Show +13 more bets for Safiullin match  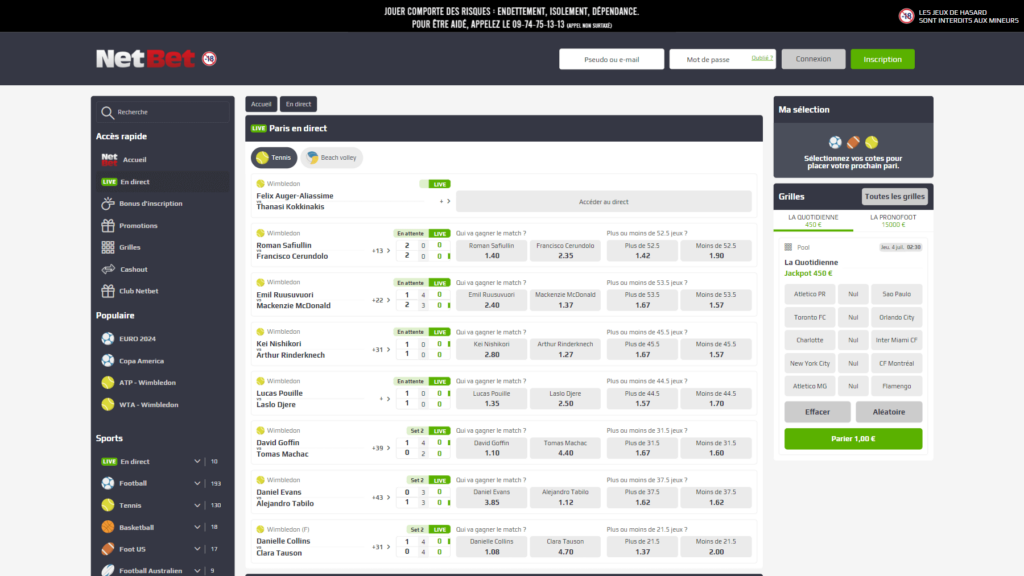pyautogui.click(x=381, y=251)
